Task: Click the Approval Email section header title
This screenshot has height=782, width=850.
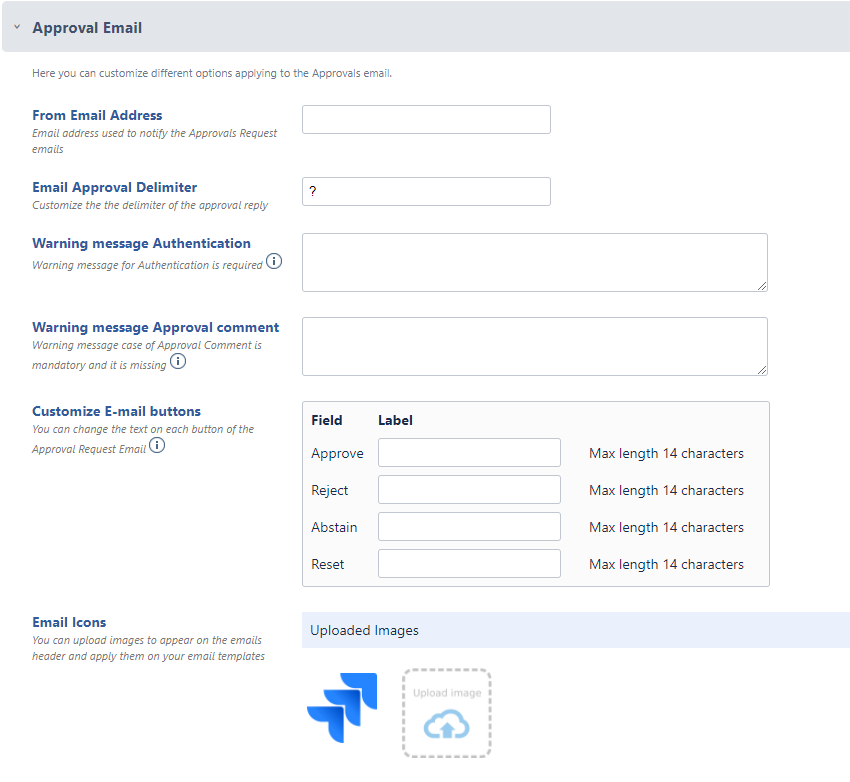Action: point(87,28)
